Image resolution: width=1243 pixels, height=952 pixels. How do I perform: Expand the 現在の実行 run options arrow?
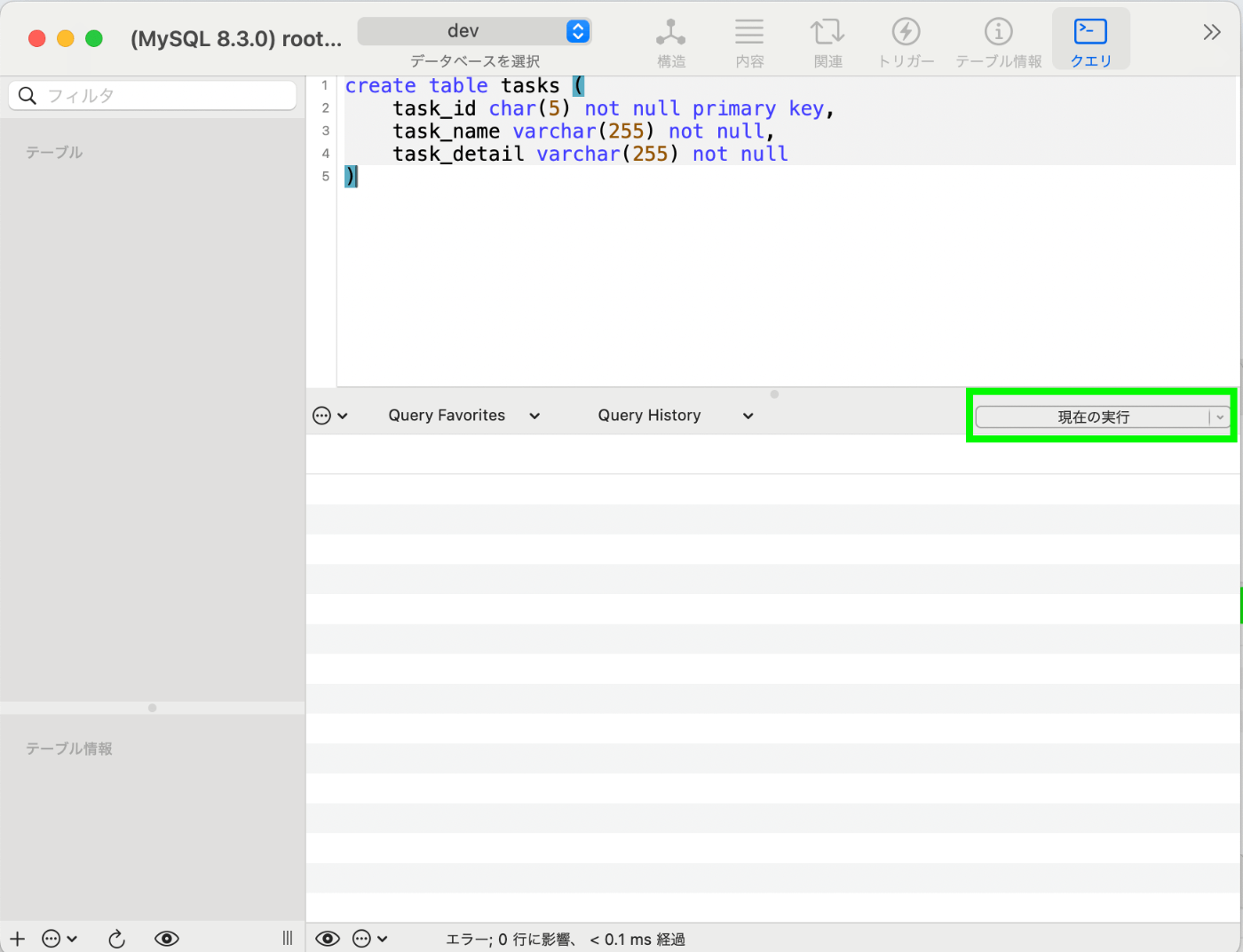pyautogui.click(x=1221, y=417)
